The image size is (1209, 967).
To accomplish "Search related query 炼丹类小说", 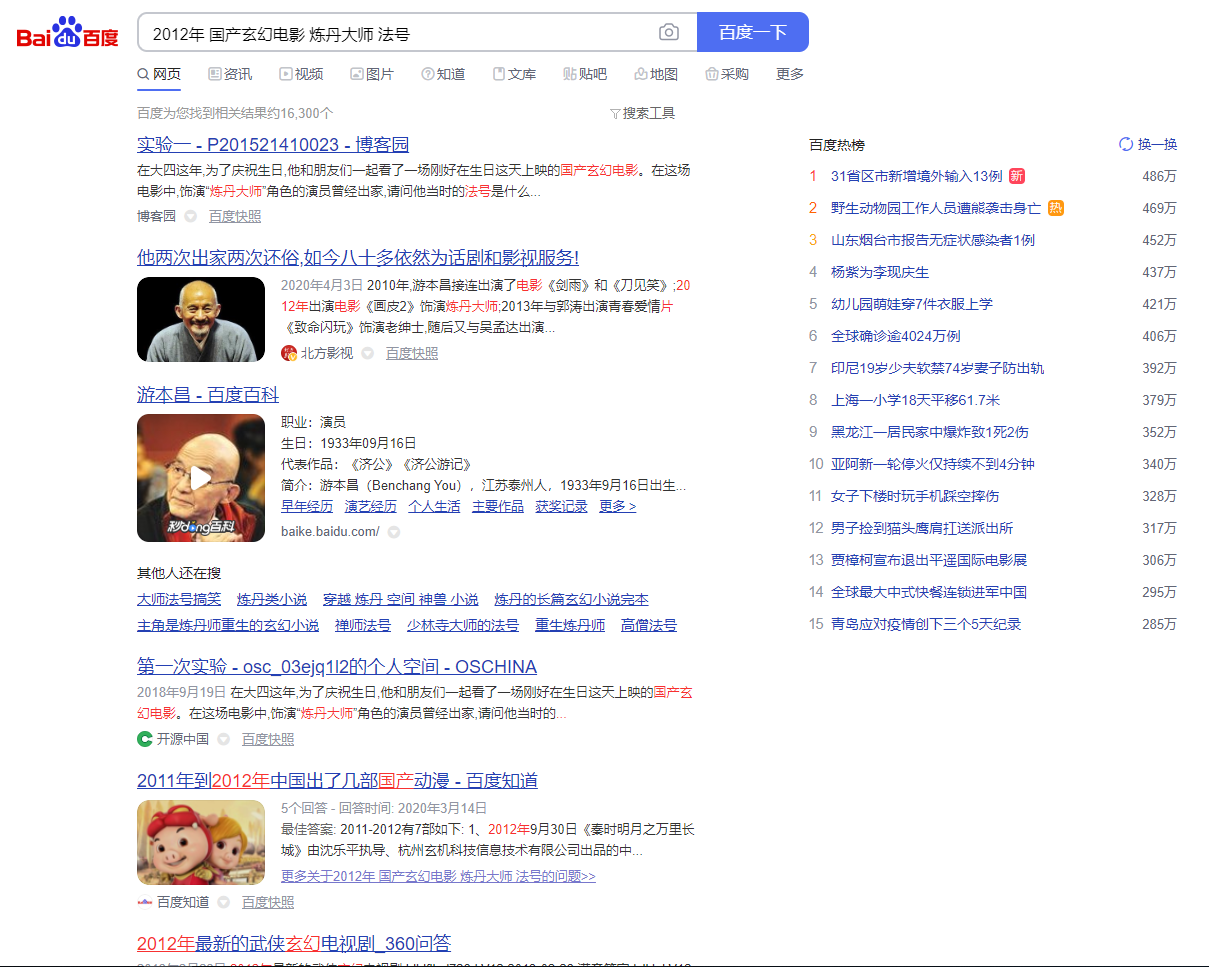I will click(272, 599).
